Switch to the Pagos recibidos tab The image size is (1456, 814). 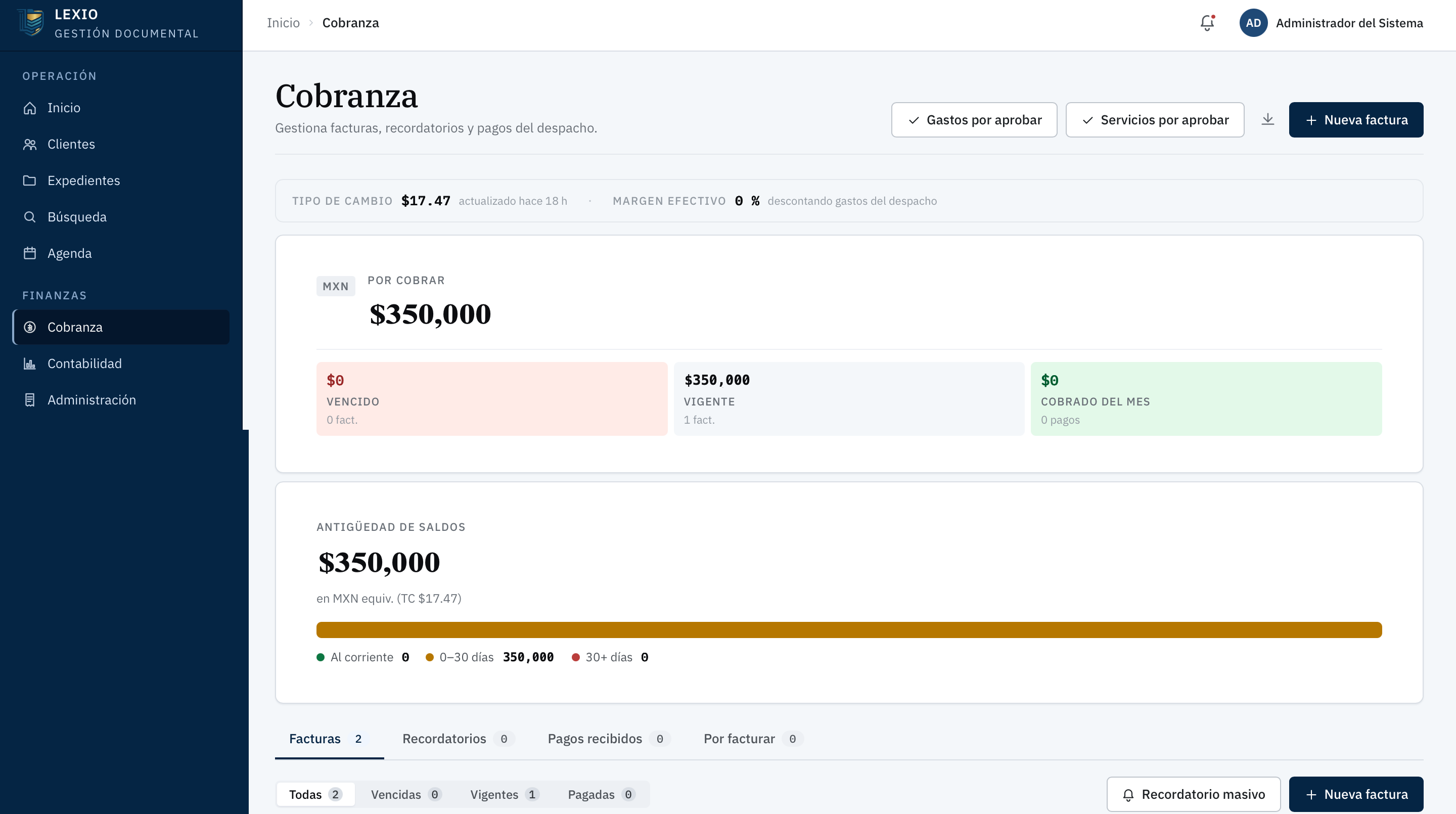pyautogui.click(x=609, y=739)
